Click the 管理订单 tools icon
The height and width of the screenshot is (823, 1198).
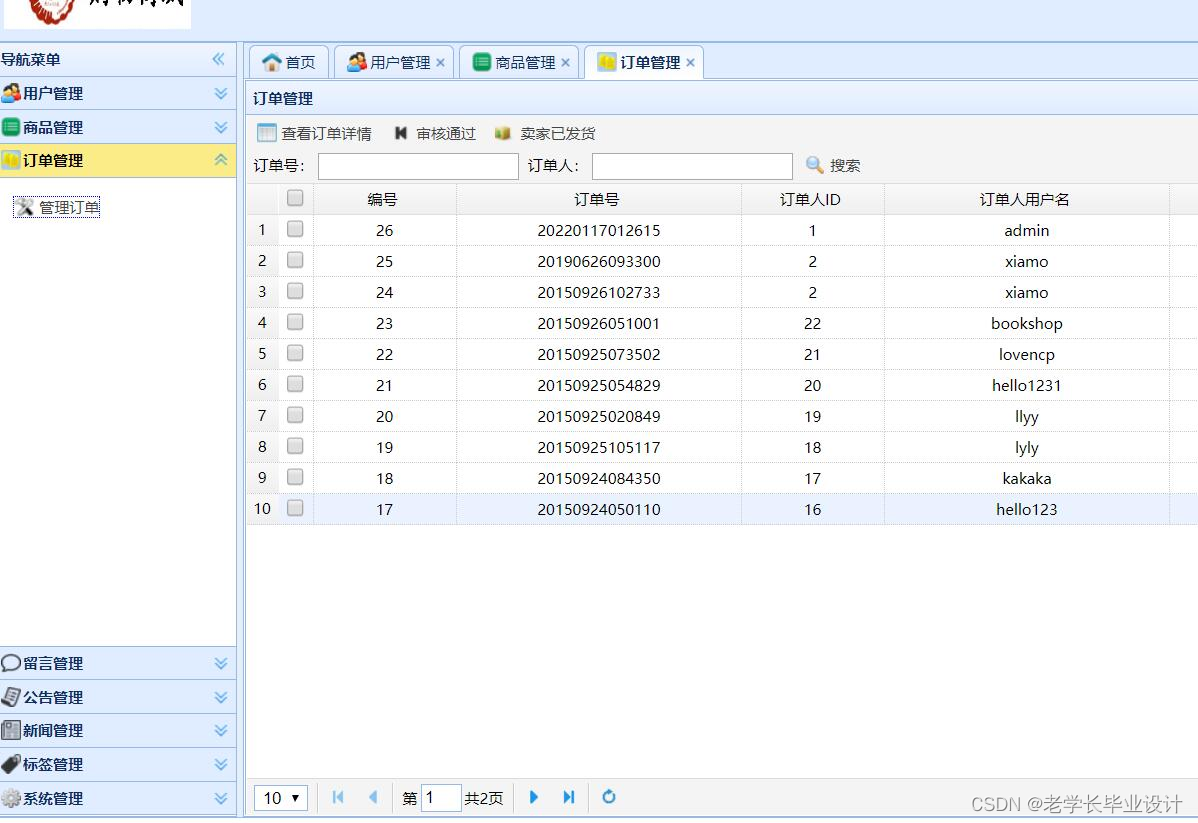25,207
